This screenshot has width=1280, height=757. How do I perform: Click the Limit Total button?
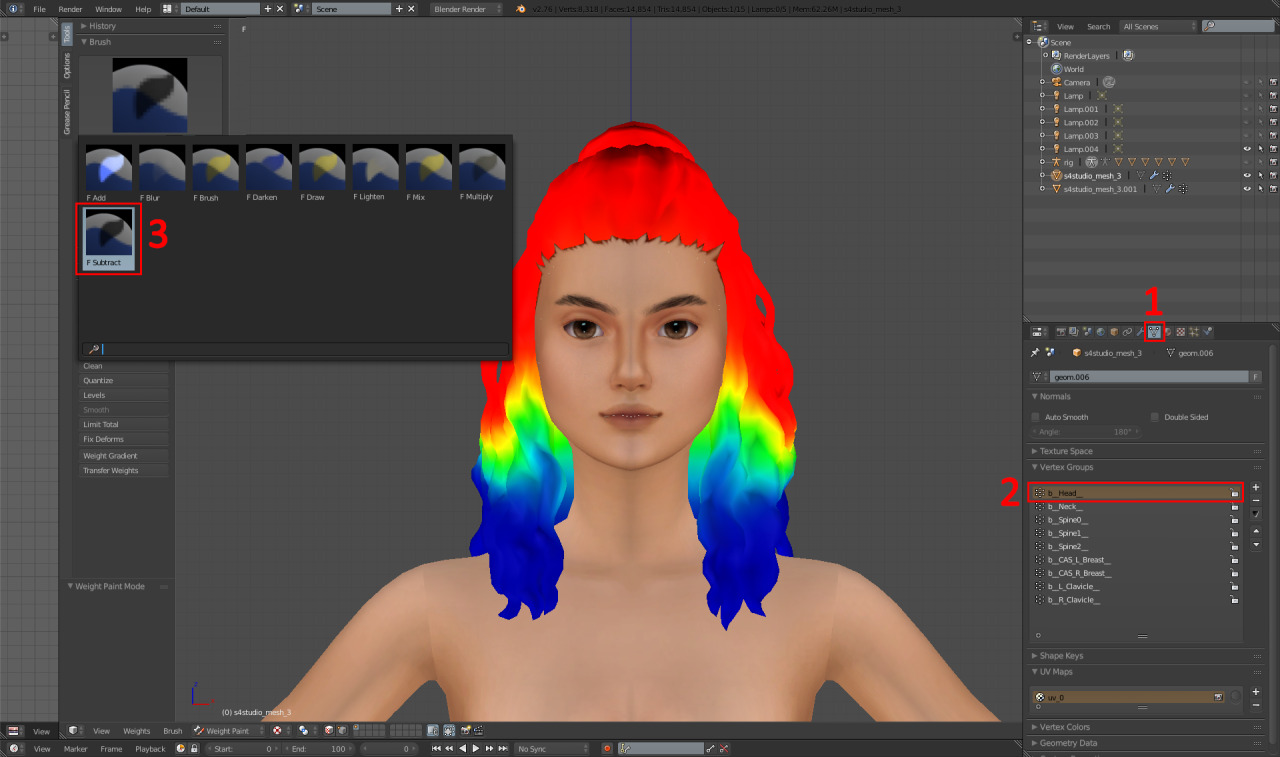[x=124, y=424]
